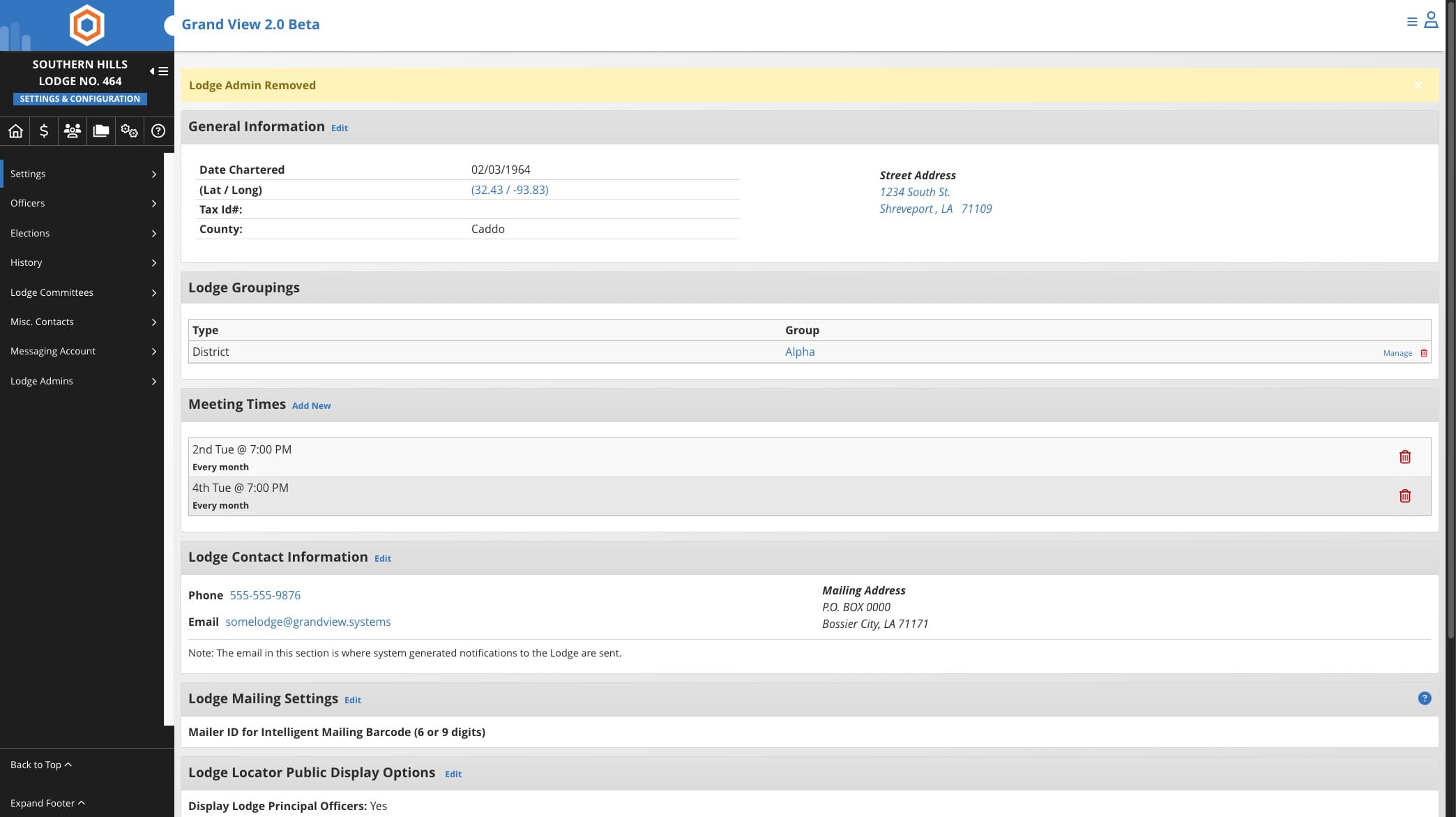The height and width of the screenshot is (817, 1456).
Task: Click the County value Caddo
Action: click(x=487, y=229)
